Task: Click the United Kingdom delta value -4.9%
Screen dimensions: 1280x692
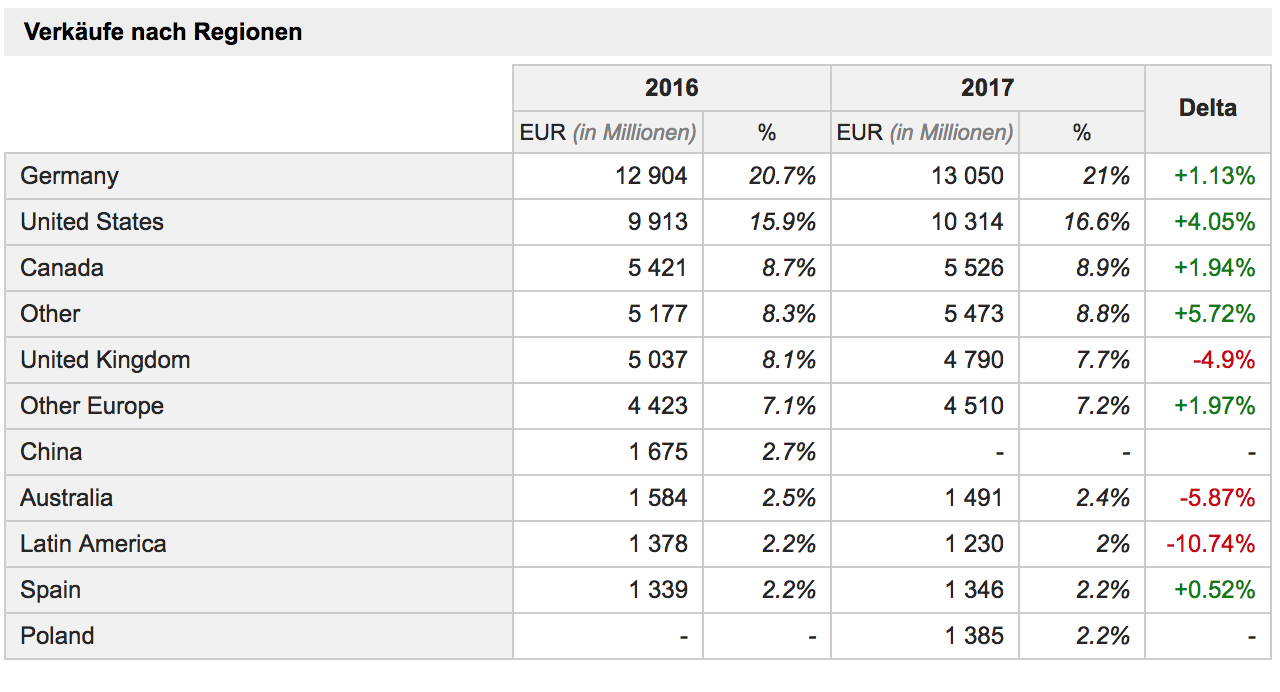Action: [x=1223, y=360]
